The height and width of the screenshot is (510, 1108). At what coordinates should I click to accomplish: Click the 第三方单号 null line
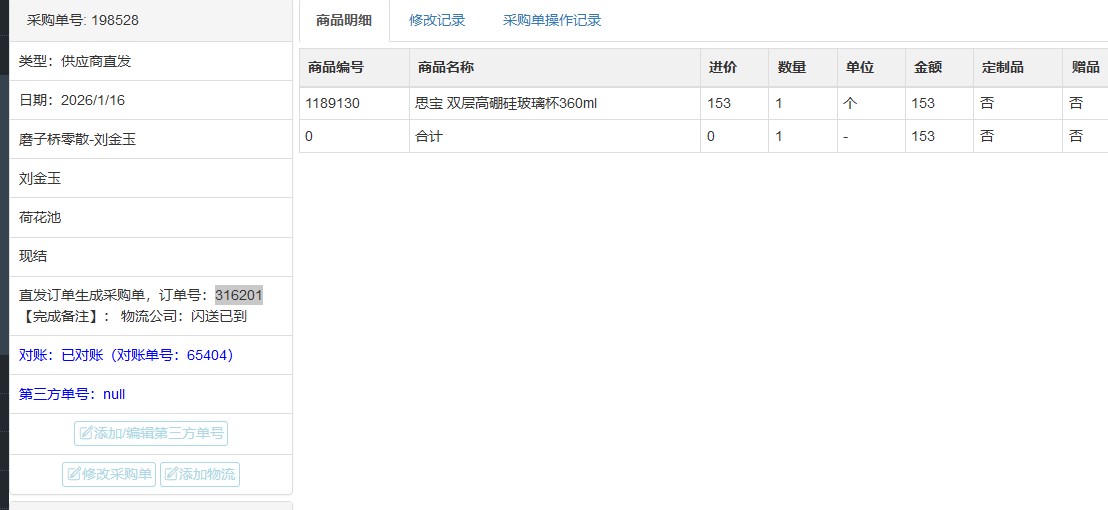click(x=72, y=394)
